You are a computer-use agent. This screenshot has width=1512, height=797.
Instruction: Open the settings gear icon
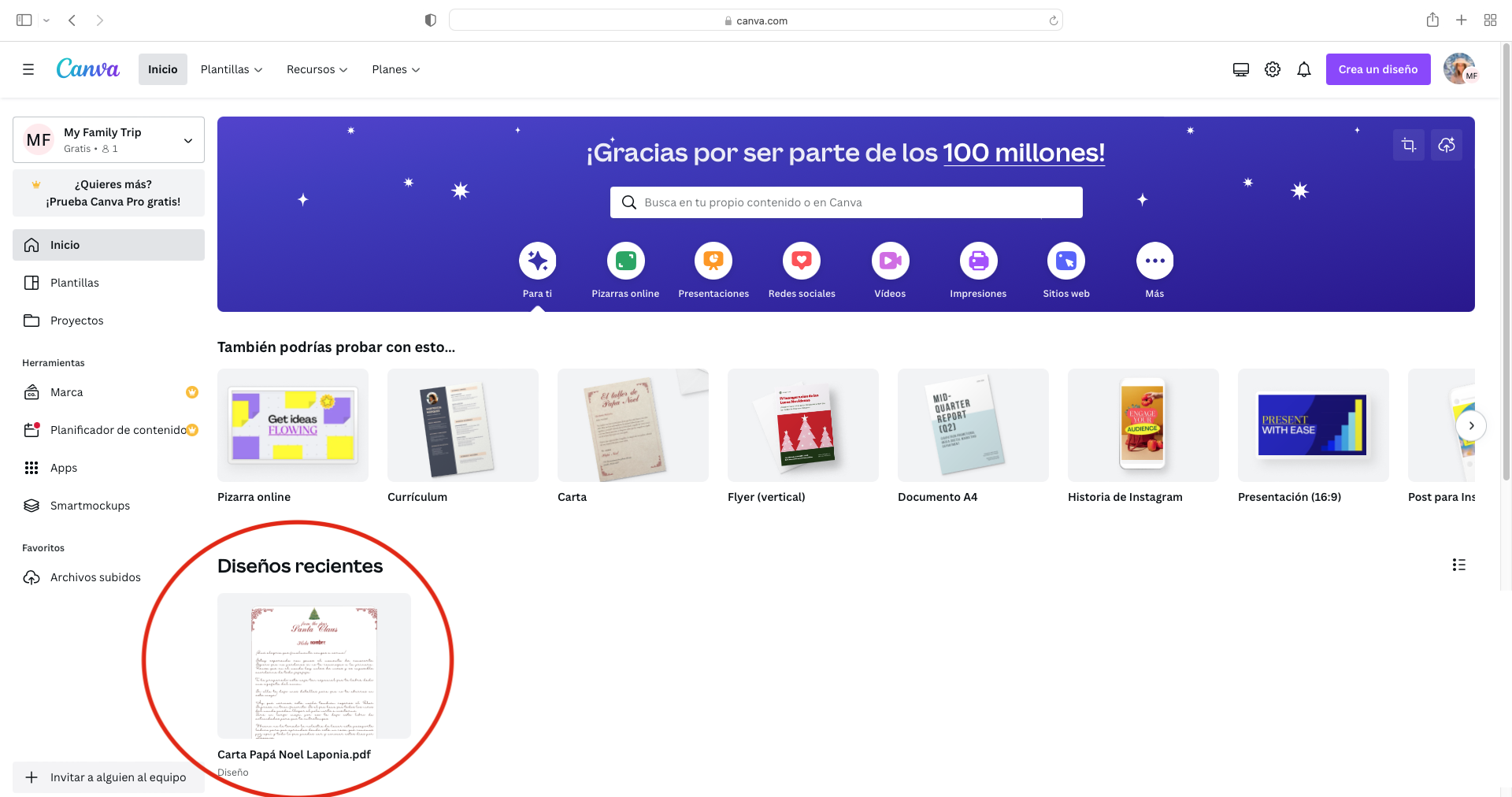1273,69
